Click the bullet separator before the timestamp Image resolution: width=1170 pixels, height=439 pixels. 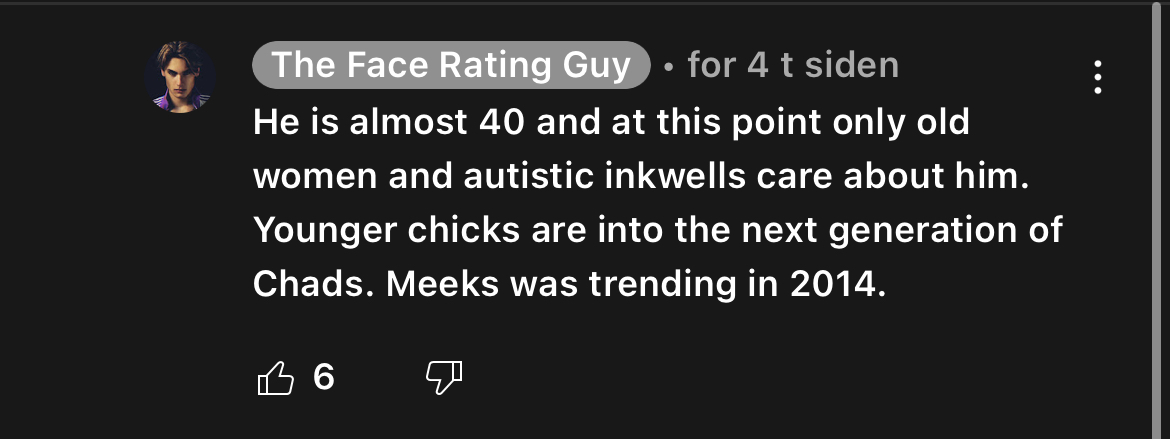coord(669,67)
